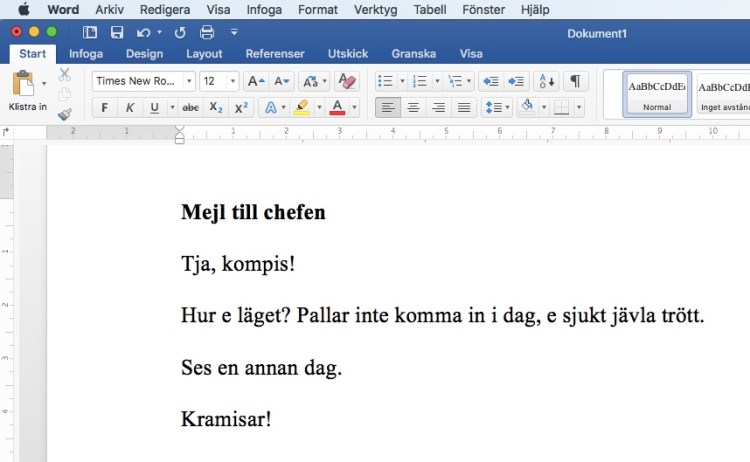Click the bulleted list icon
Screen dimensions: 750x462
pyautogui.click(x=386, y=81)
